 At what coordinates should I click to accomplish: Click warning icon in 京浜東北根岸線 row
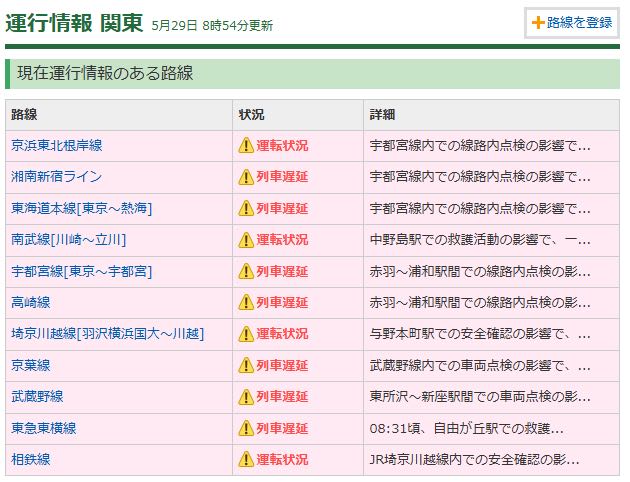(246, 145)
